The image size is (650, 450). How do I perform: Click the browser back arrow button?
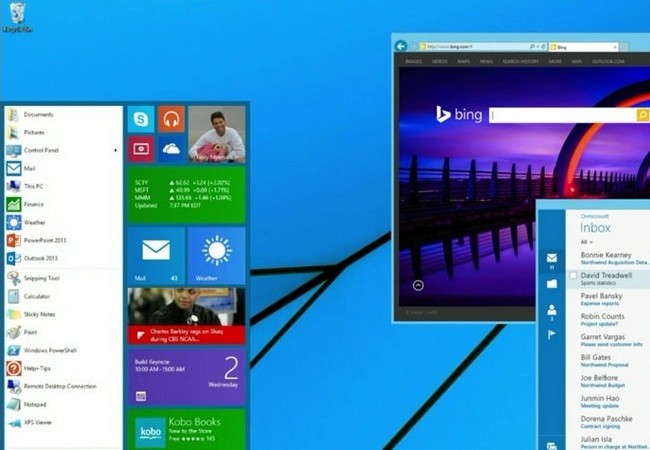pyautogui.click(x=401, y=46)
